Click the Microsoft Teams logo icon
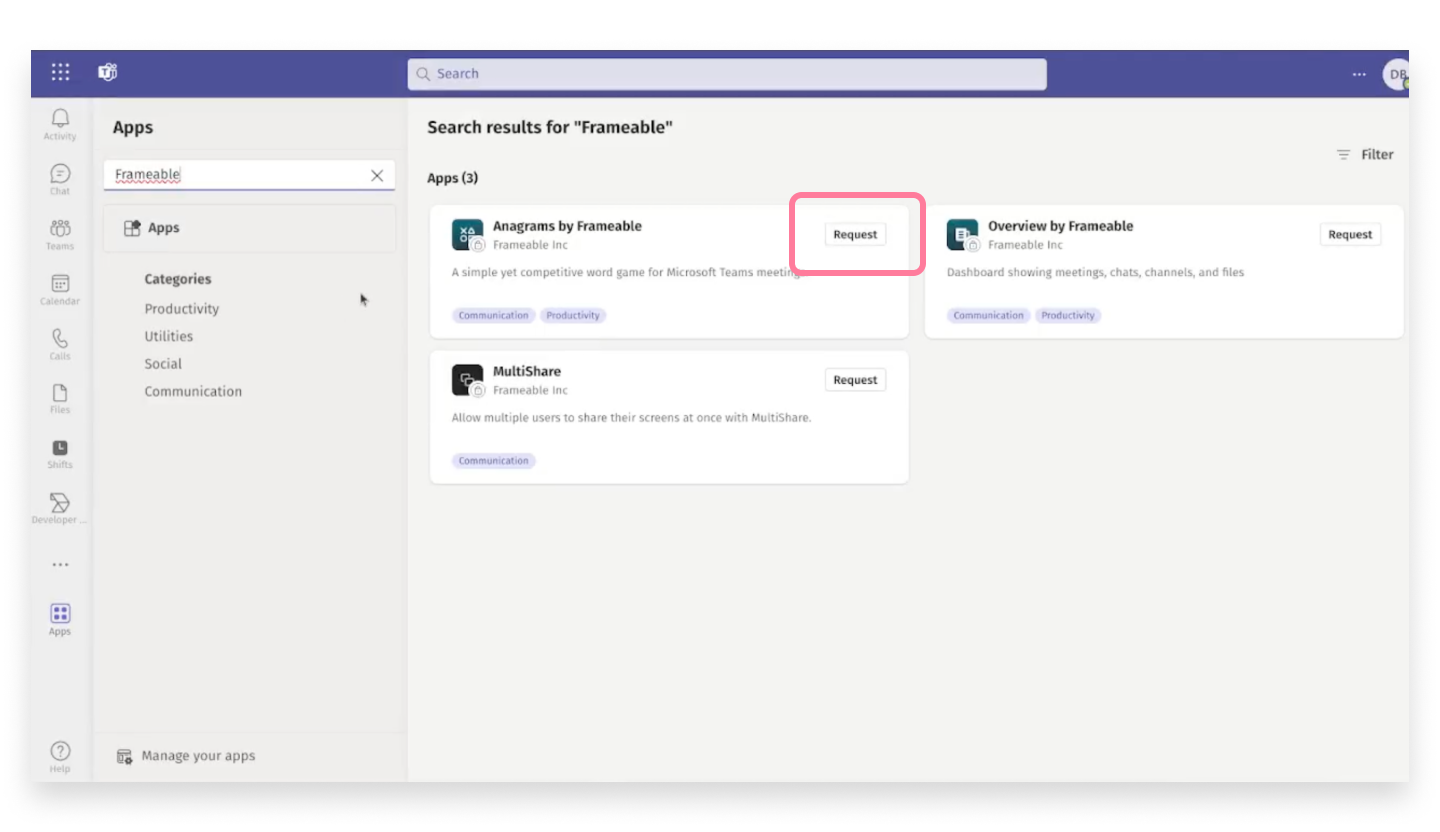The image size is (1440, 832). pos(107,72)
